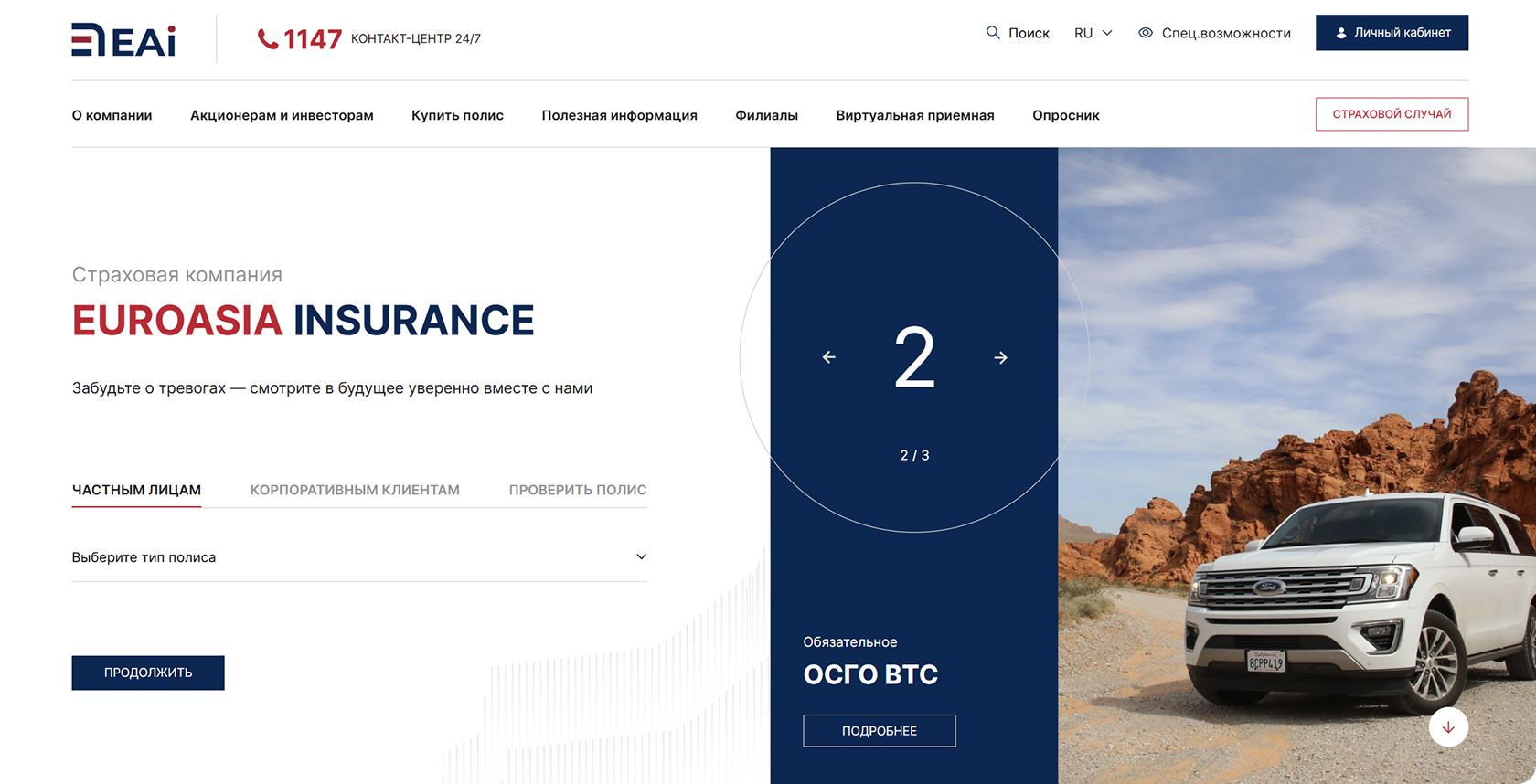Switch to Корпоративным клиентам tab
The height and width of the screenshot is (784, 1536).
pyautogui.click(x=355, y=490)
